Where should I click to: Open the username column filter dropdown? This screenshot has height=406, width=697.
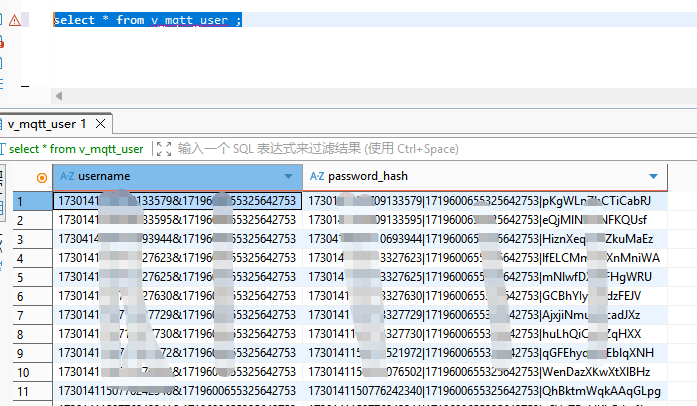[289, 177]
